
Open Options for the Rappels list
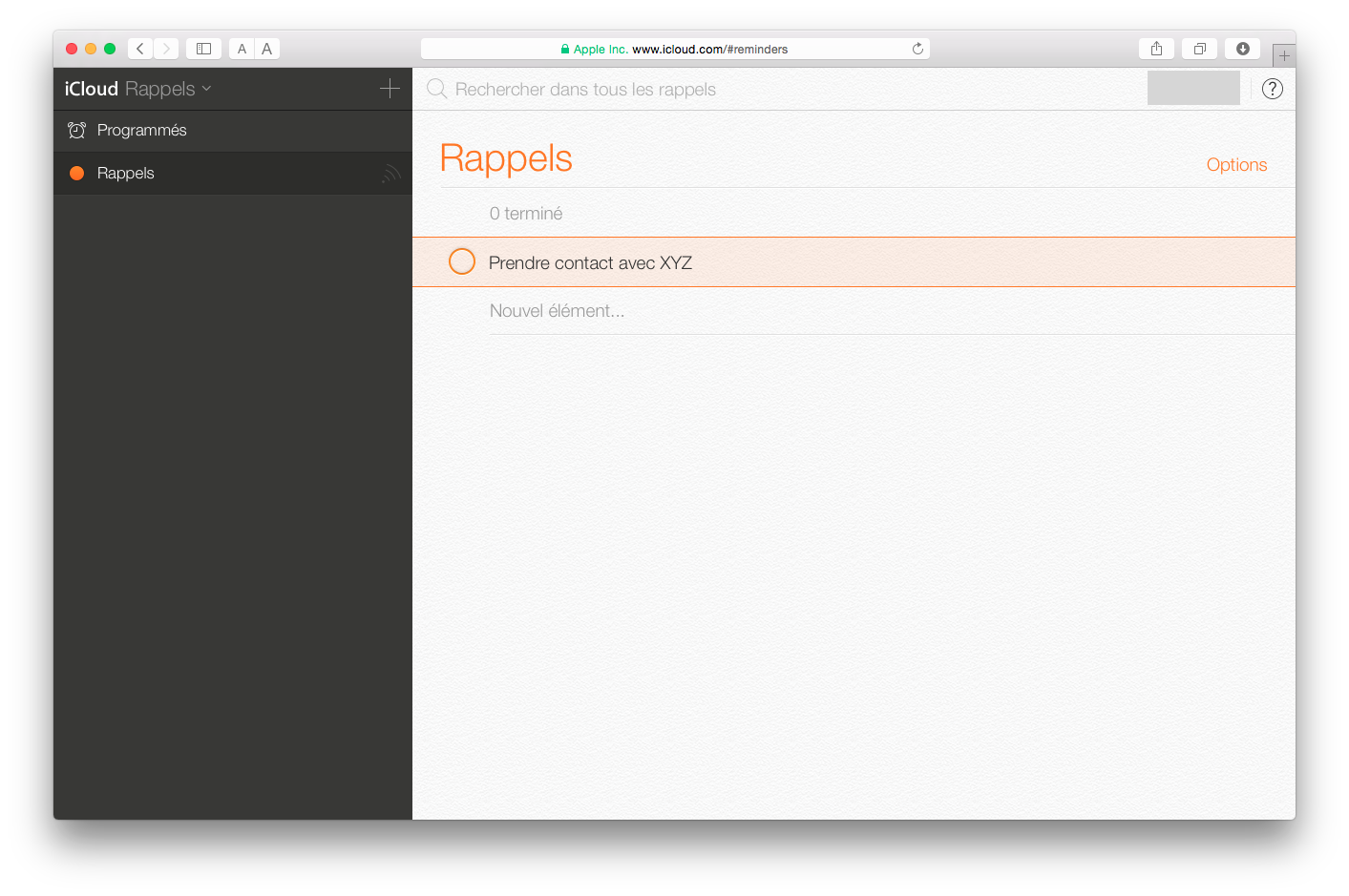[1235, 165]
